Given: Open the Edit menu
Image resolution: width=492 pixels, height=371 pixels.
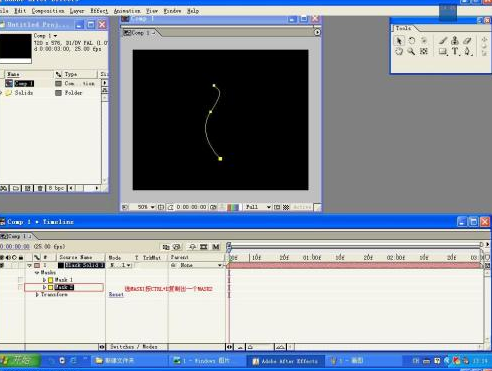Looking at the screenshot, I should point(20,11).
